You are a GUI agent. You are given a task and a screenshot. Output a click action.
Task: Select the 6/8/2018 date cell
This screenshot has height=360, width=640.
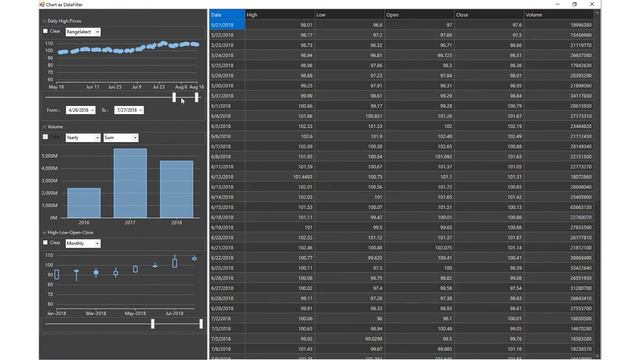[x=227, y=156]
